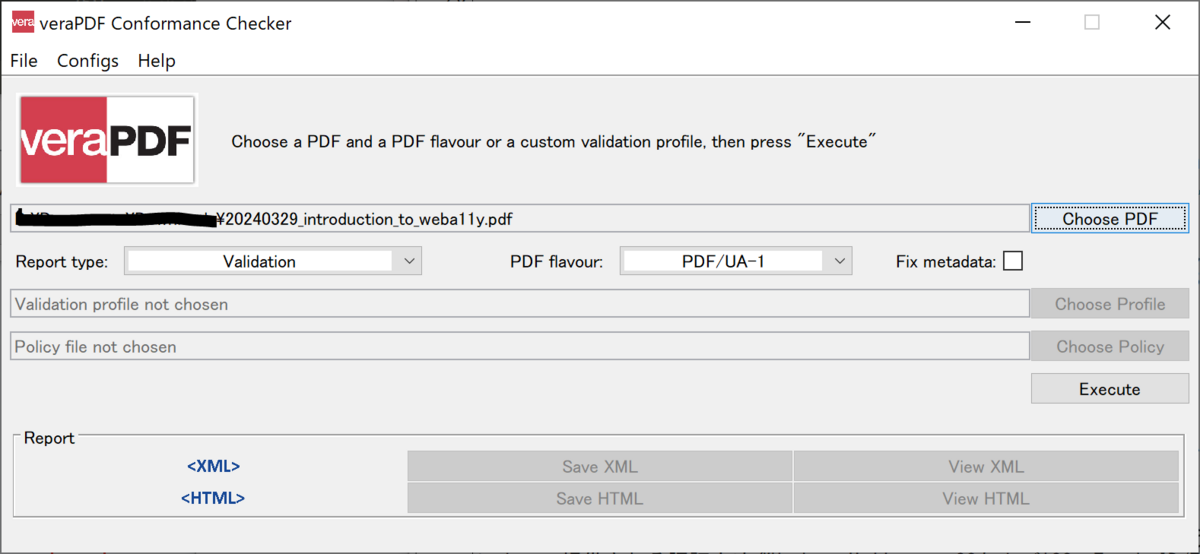Click the Save HTML button
This screenshot has width=1200, height=554.
pos(600,499)
